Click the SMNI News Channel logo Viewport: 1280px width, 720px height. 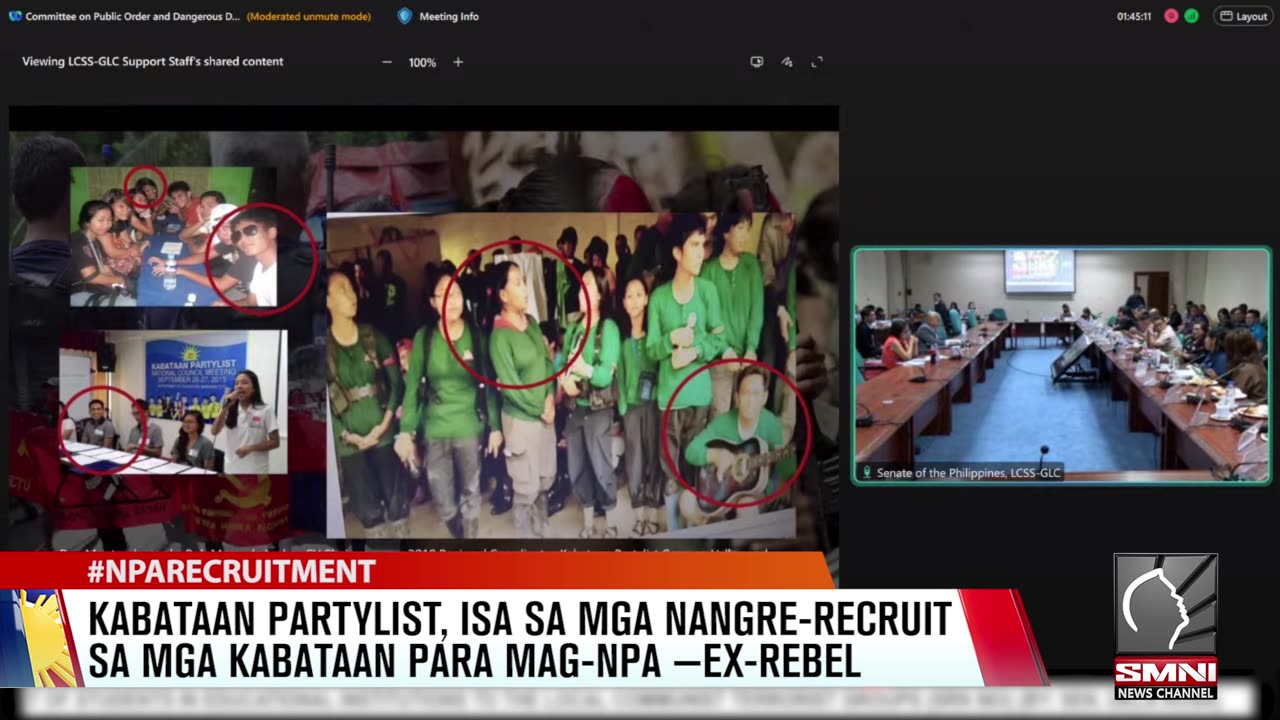1166,626
